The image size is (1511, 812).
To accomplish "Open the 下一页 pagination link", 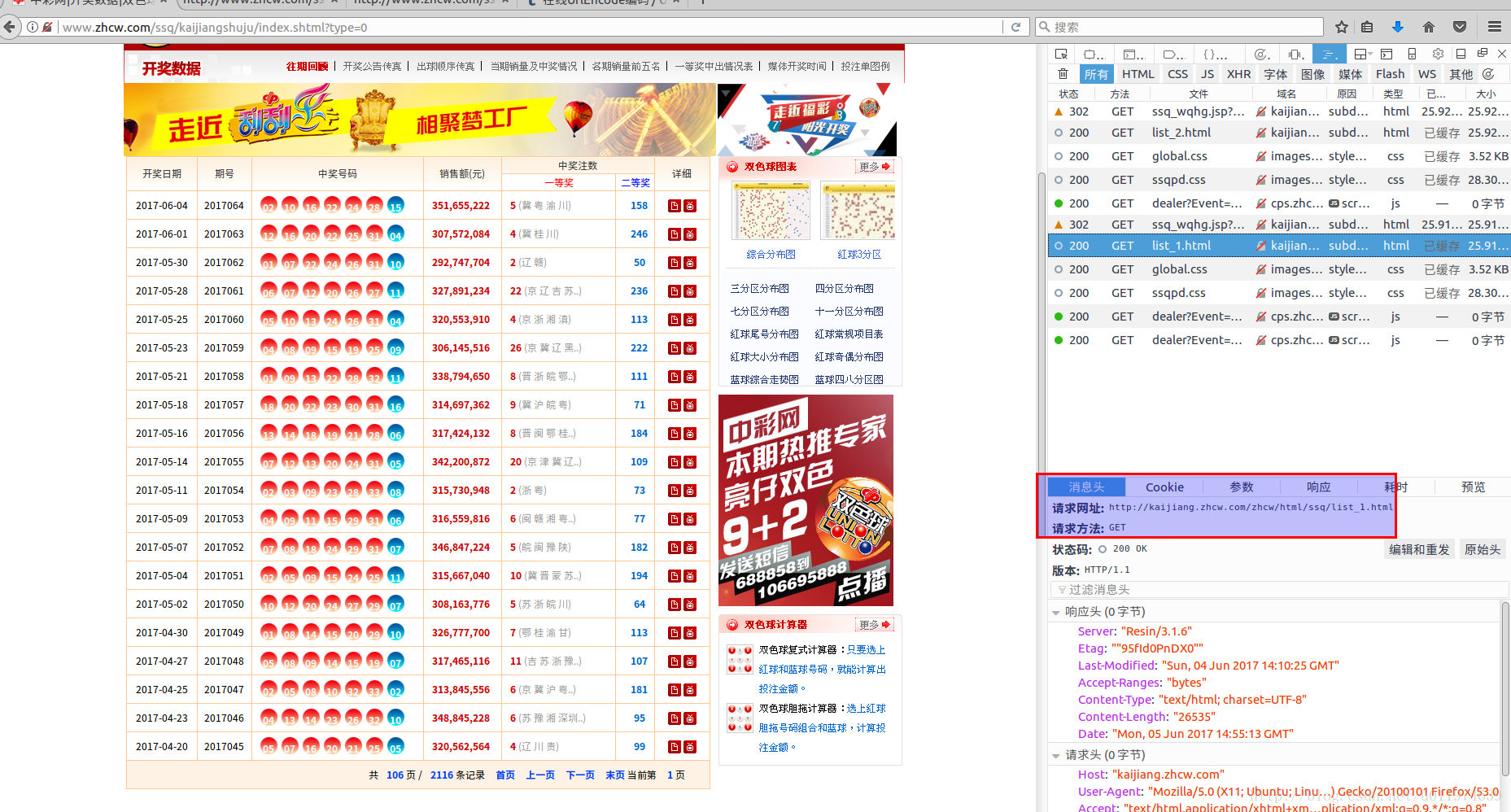I will click(x=579, y=775).
